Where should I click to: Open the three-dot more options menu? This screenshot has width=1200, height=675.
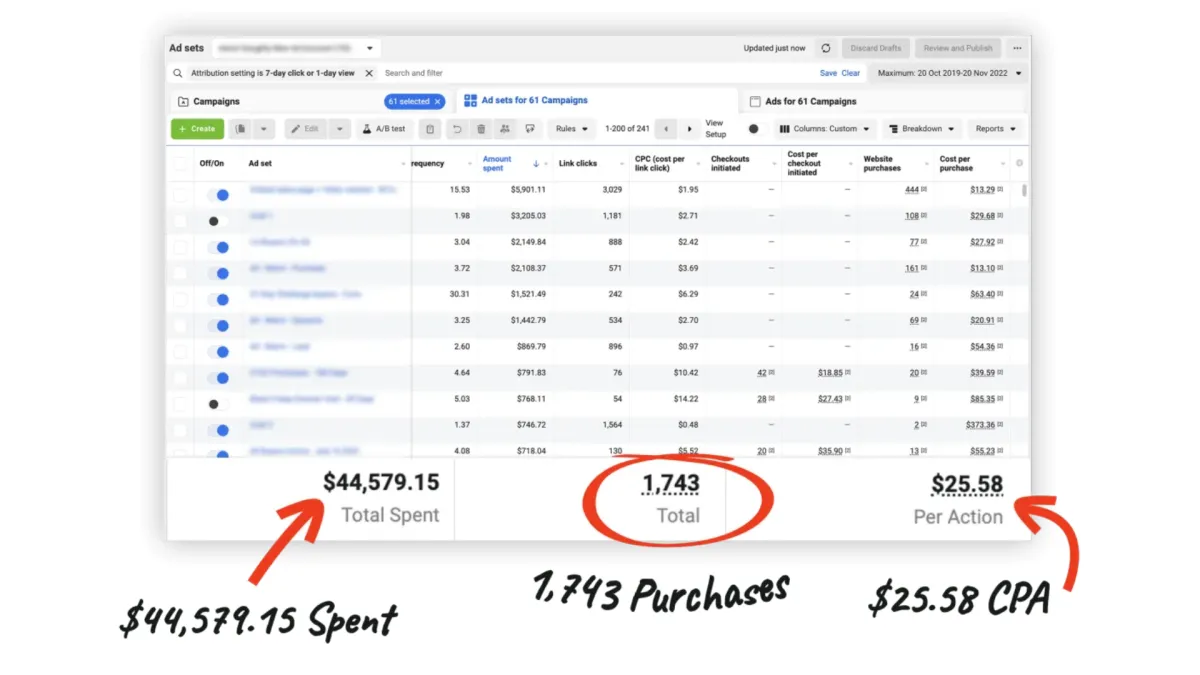[x=1017, y=48]
